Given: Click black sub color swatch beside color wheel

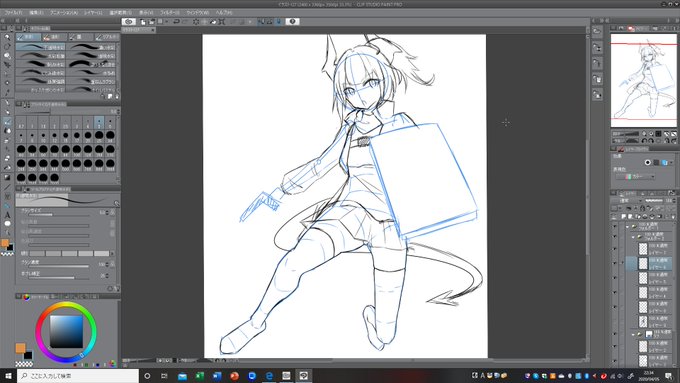Looking at the screenshot, I should pyautogui.click(x=28, y=355).
